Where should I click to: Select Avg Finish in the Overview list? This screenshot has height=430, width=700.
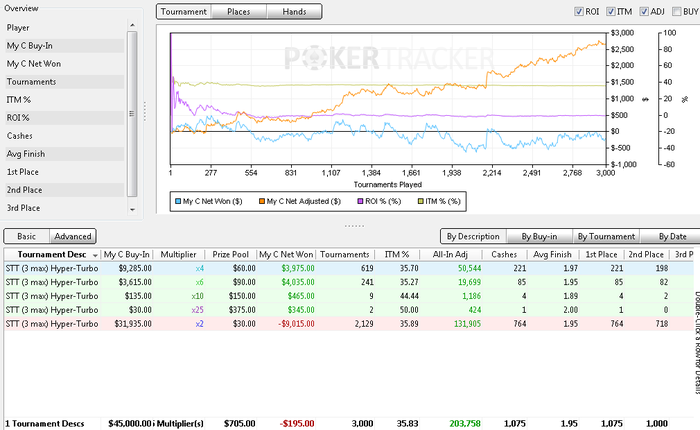64,154
